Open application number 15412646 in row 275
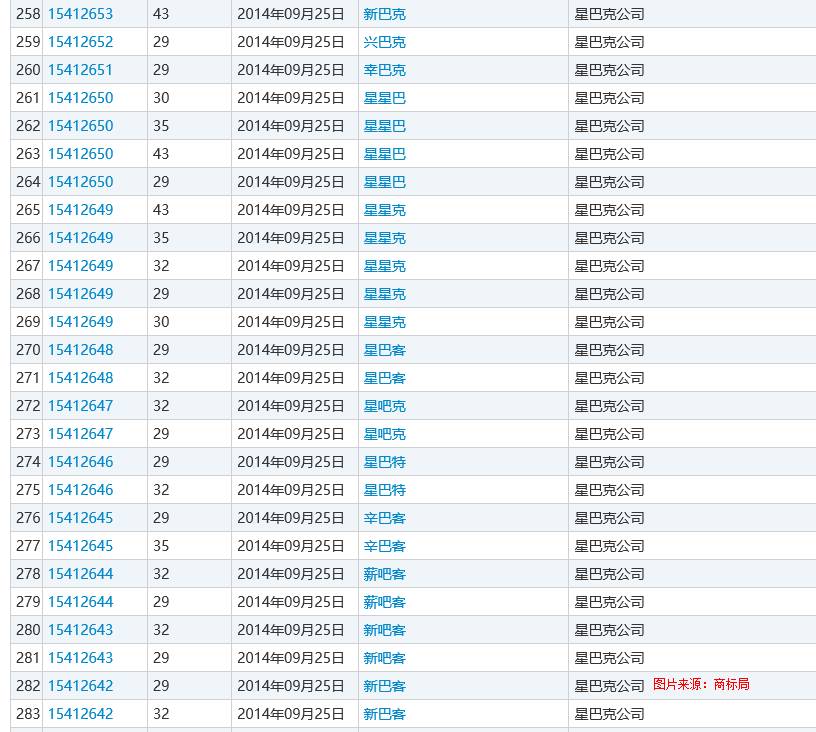Image resolution: width=816 pixels, height=732 pixels. pos(80,490)
